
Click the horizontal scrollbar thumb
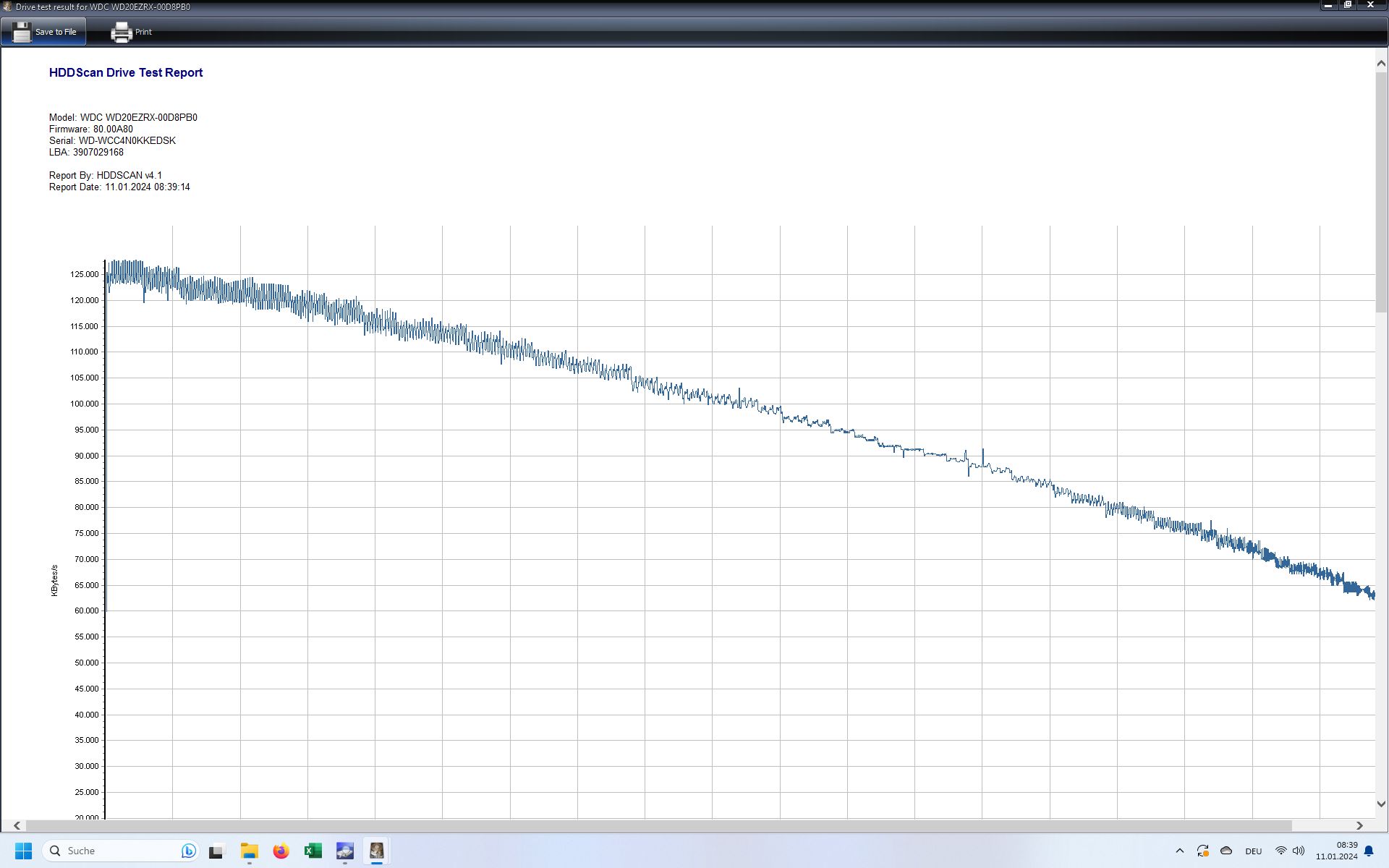click(658, 825)
